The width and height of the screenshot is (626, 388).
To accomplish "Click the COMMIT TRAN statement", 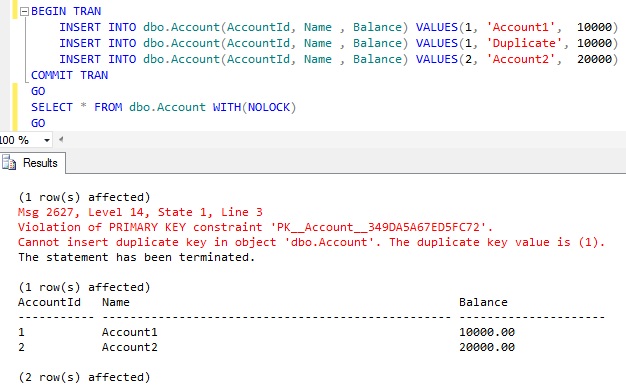I will pyautogui.click(x=69, y=75).
